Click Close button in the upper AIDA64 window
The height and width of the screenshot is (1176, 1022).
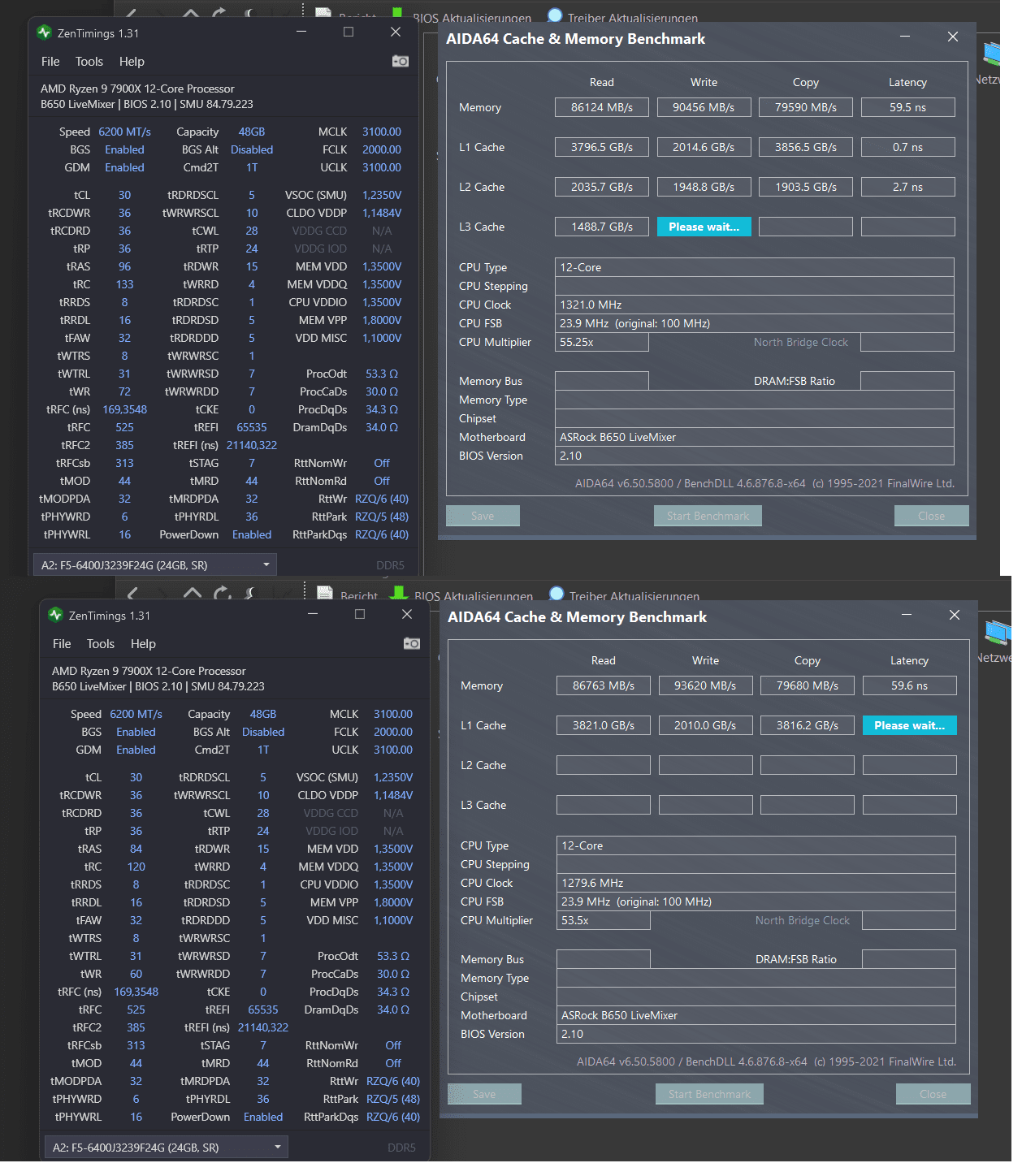(x=931, y=516)
